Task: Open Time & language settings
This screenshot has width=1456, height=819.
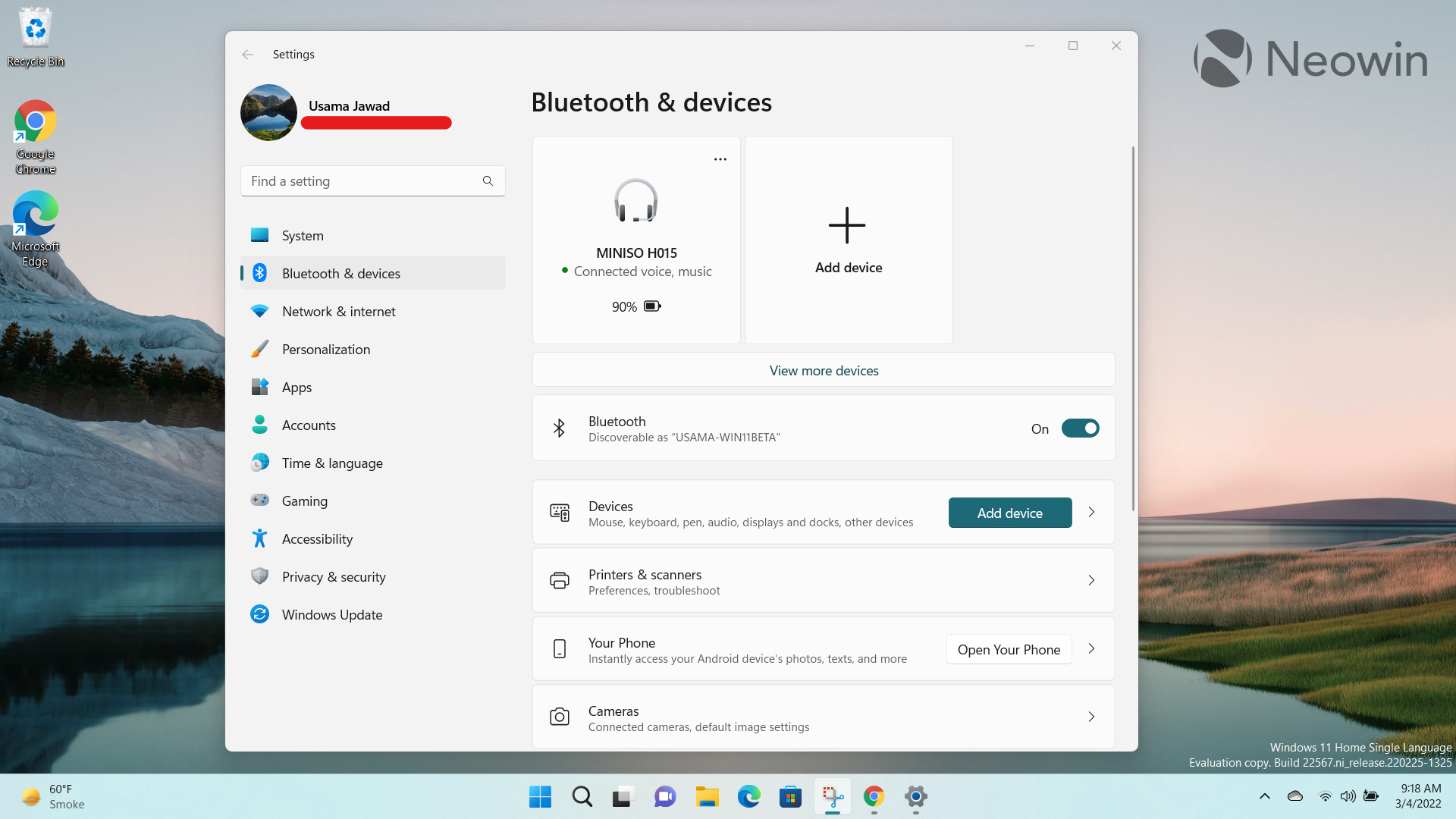Action: (x=372, y=463)
